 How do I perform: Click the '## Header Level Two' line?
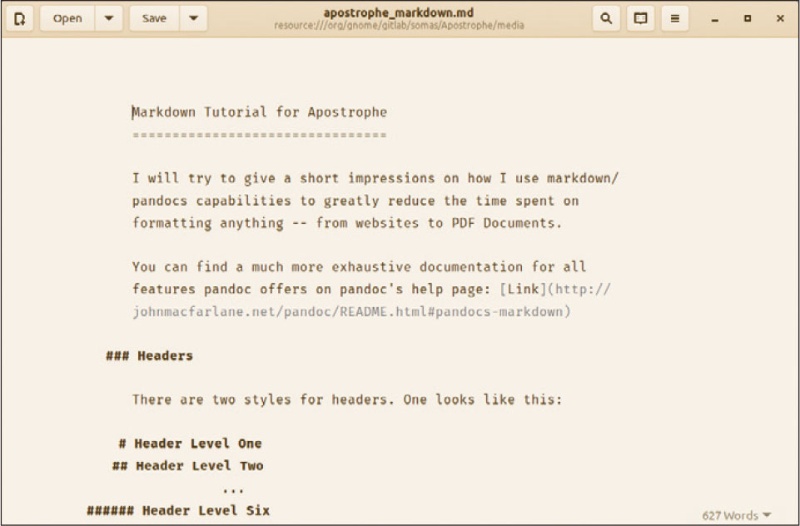(188, 466)
